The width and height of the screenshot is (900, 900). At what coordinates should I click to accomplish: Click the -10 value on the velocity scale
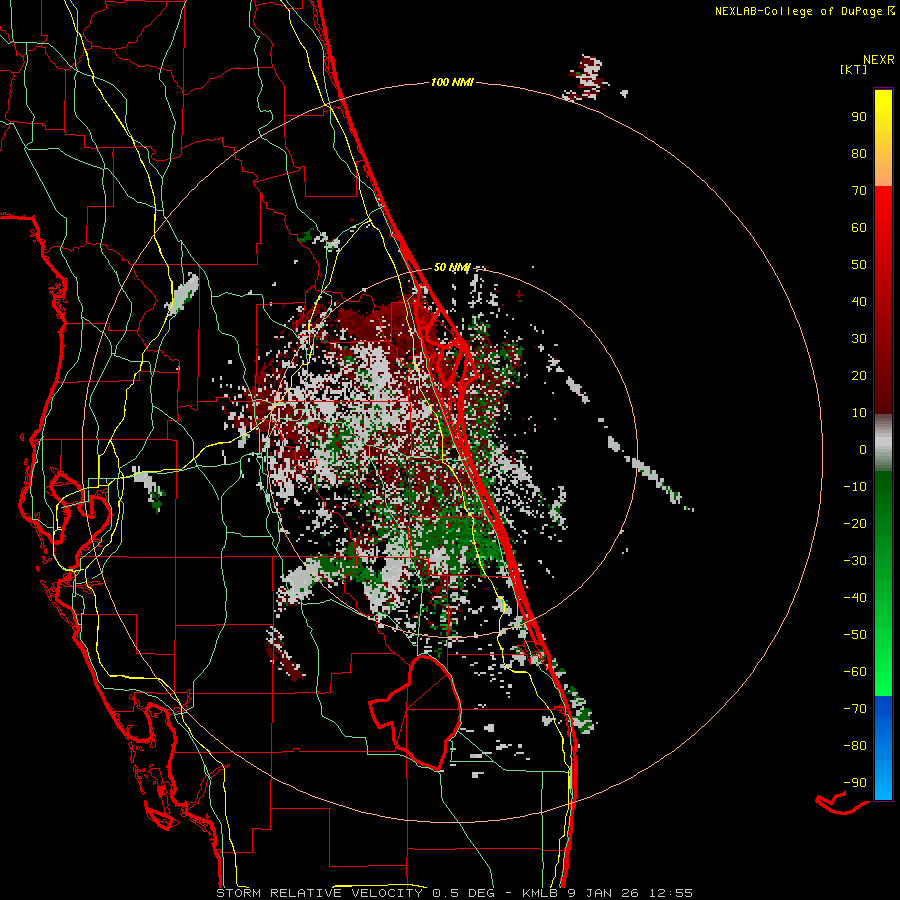click(x=855, y=487)
